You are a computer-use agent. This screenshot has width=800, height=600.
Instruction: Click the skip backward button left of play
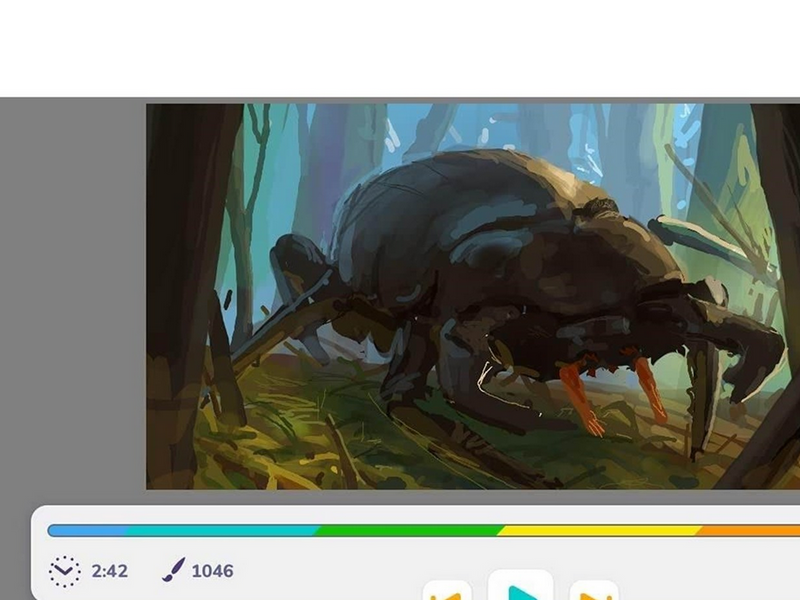(x=447, y=590)
